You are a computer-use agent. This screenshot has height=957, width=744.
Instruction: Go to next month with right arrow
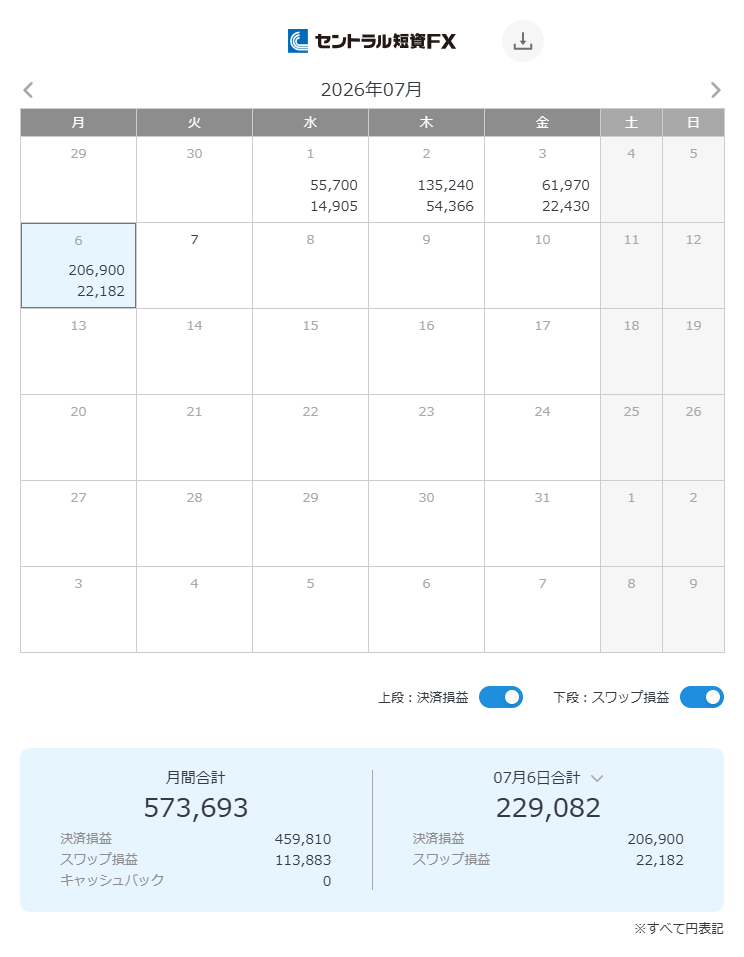715,90
